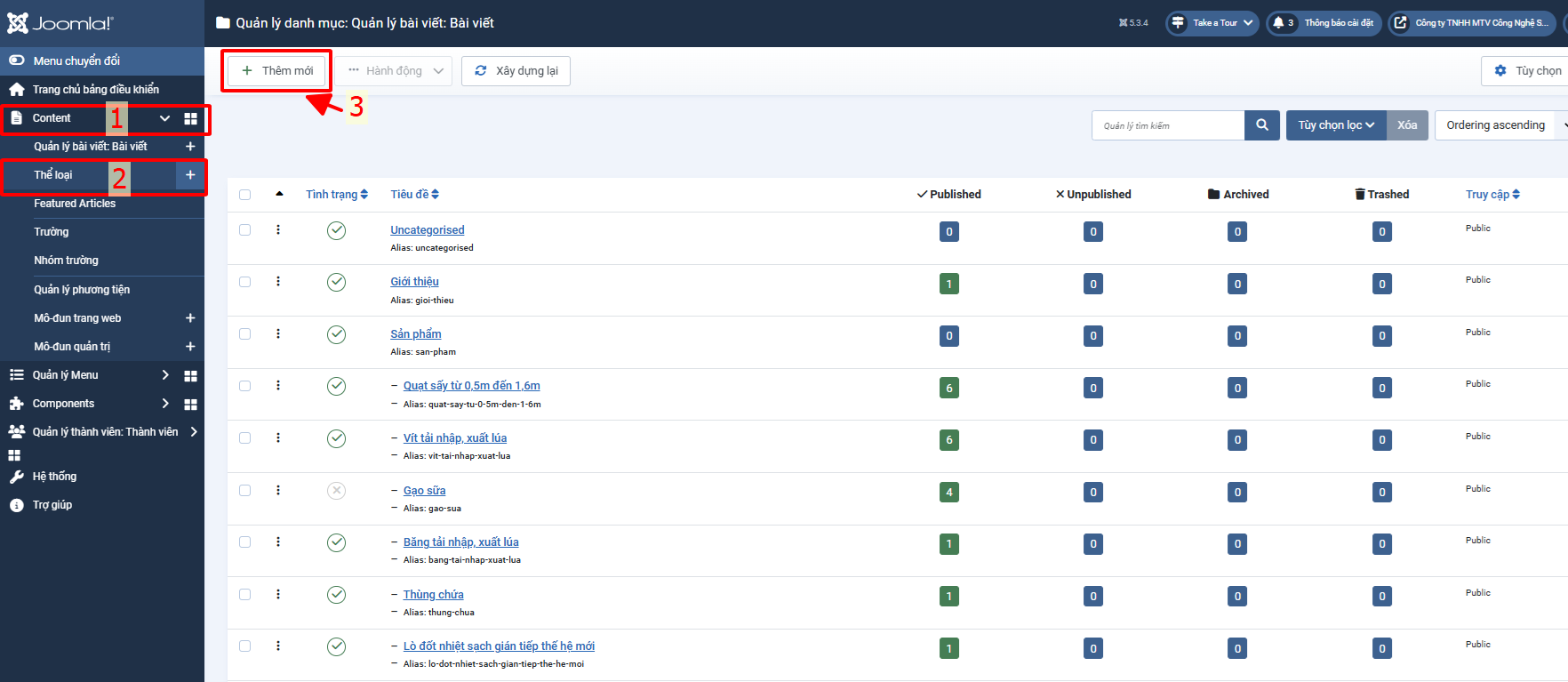
Task: Open the three-dot menu for Uncategorised row
Action: (278, 230)
